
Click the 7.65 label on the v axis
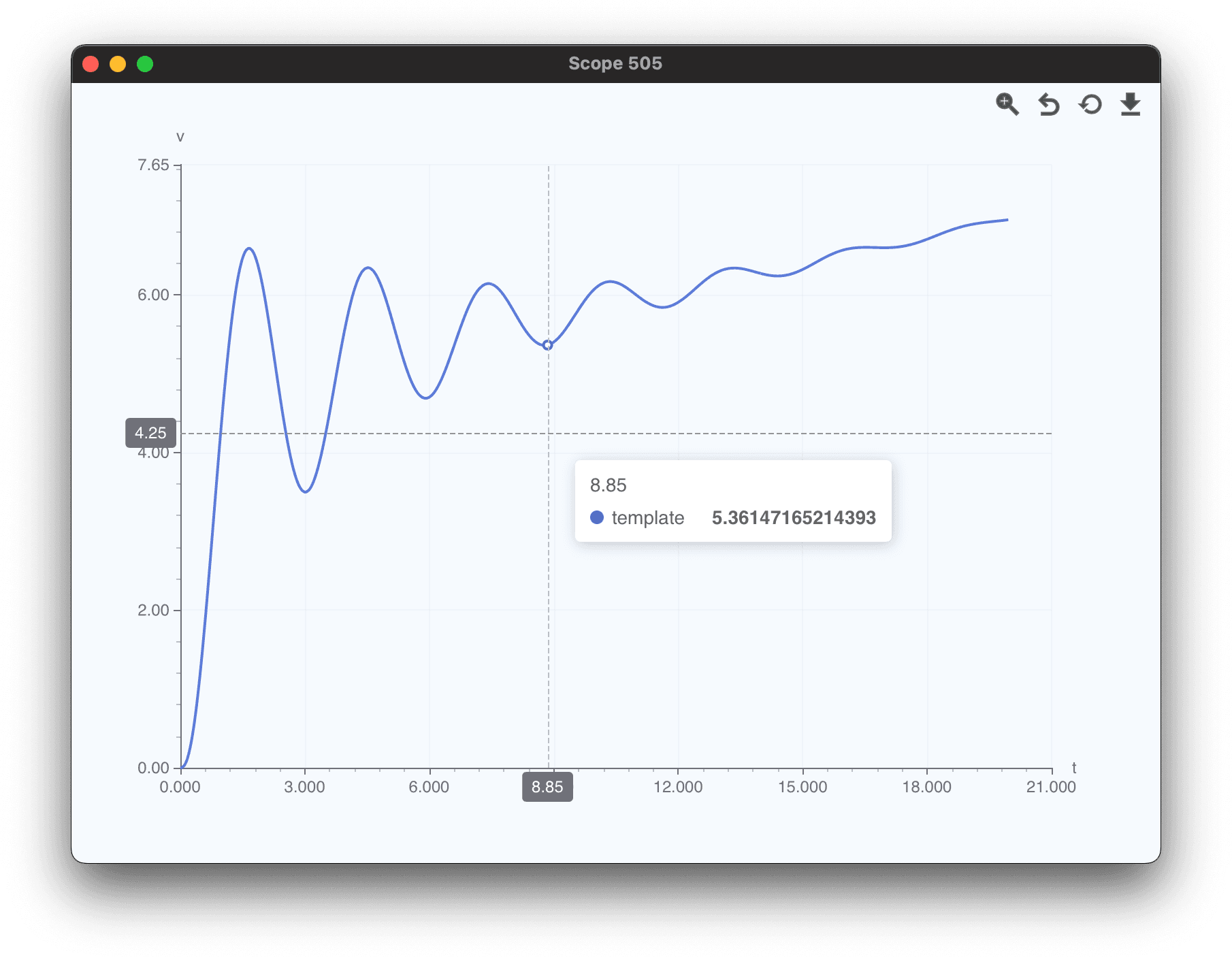click(x=153, y=165)
